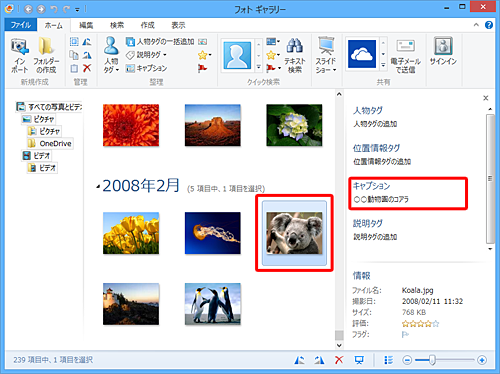Viewport: 500px width, 374px height.
Task: Click the サインイン account icon
Action: (443, 46)
